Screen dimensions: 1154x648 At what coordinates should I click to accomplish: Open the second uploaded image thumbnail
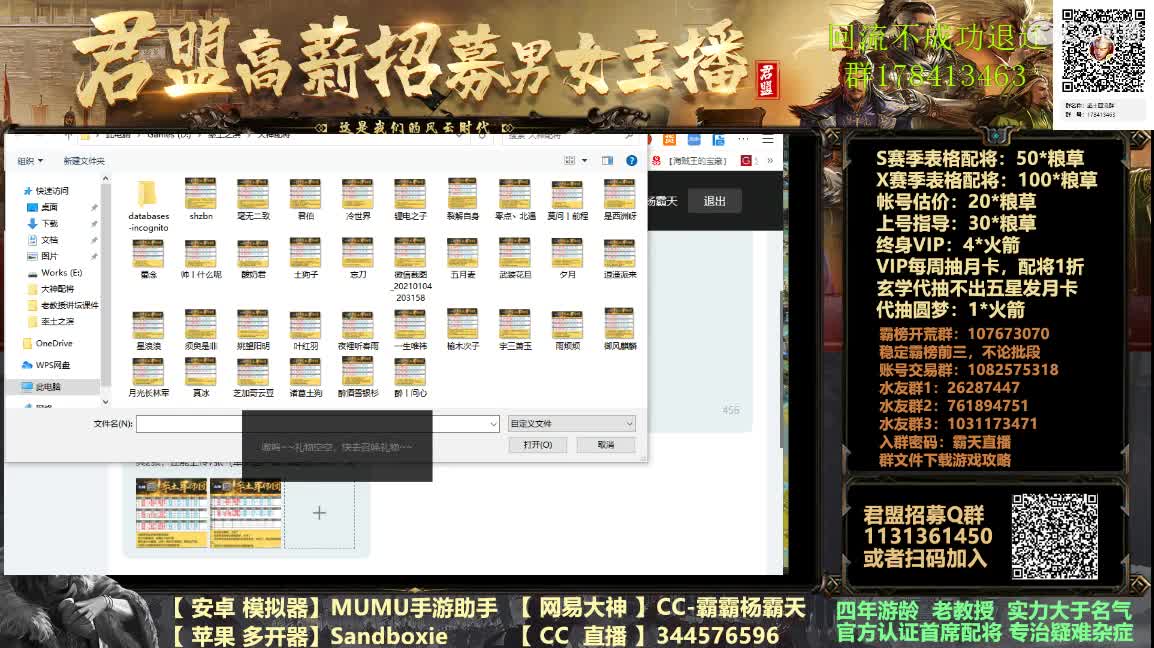[x=246, y=513]
